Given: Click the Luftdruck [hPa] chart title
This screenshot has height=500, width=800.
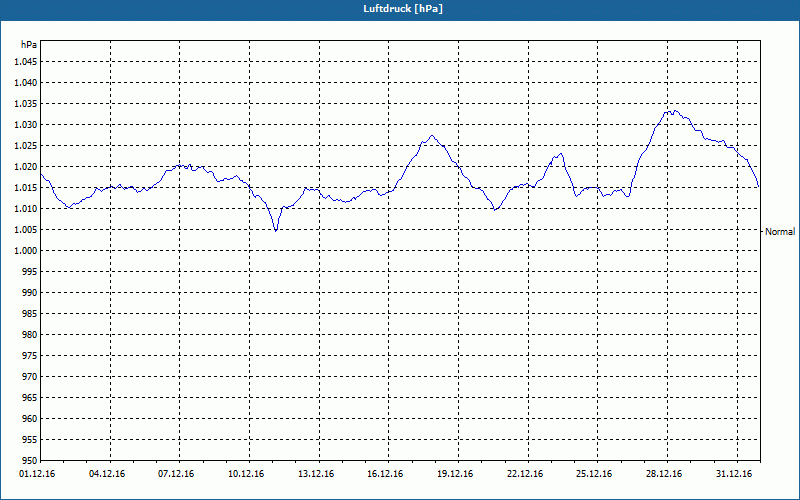Looking at the screenshot, I should point(403,9).
